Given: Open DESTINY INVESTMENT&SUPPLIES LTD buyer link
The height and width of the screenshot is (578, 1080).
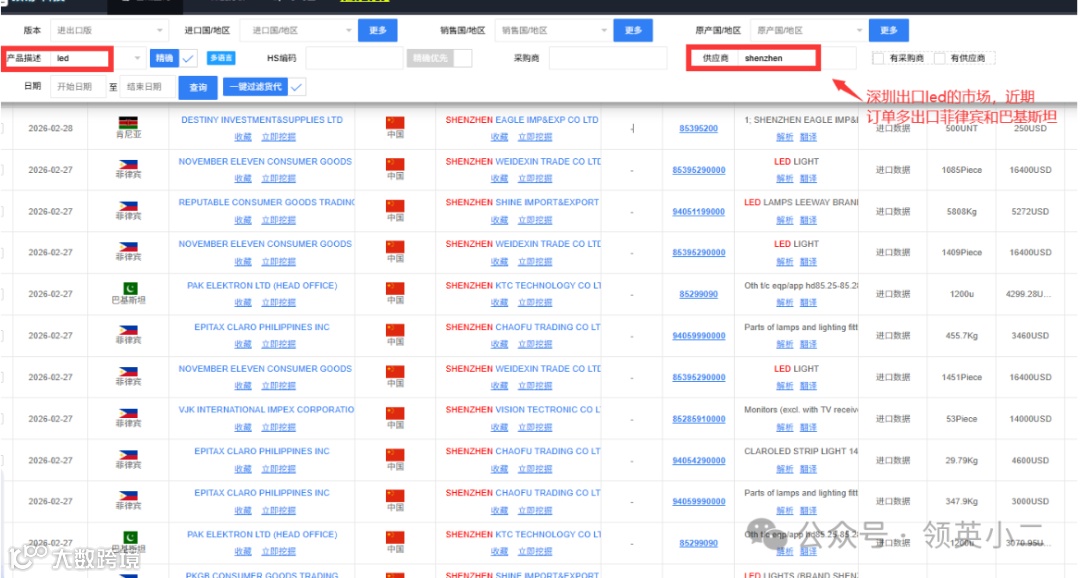Looking at the screenshot, I should pos(262,120).
